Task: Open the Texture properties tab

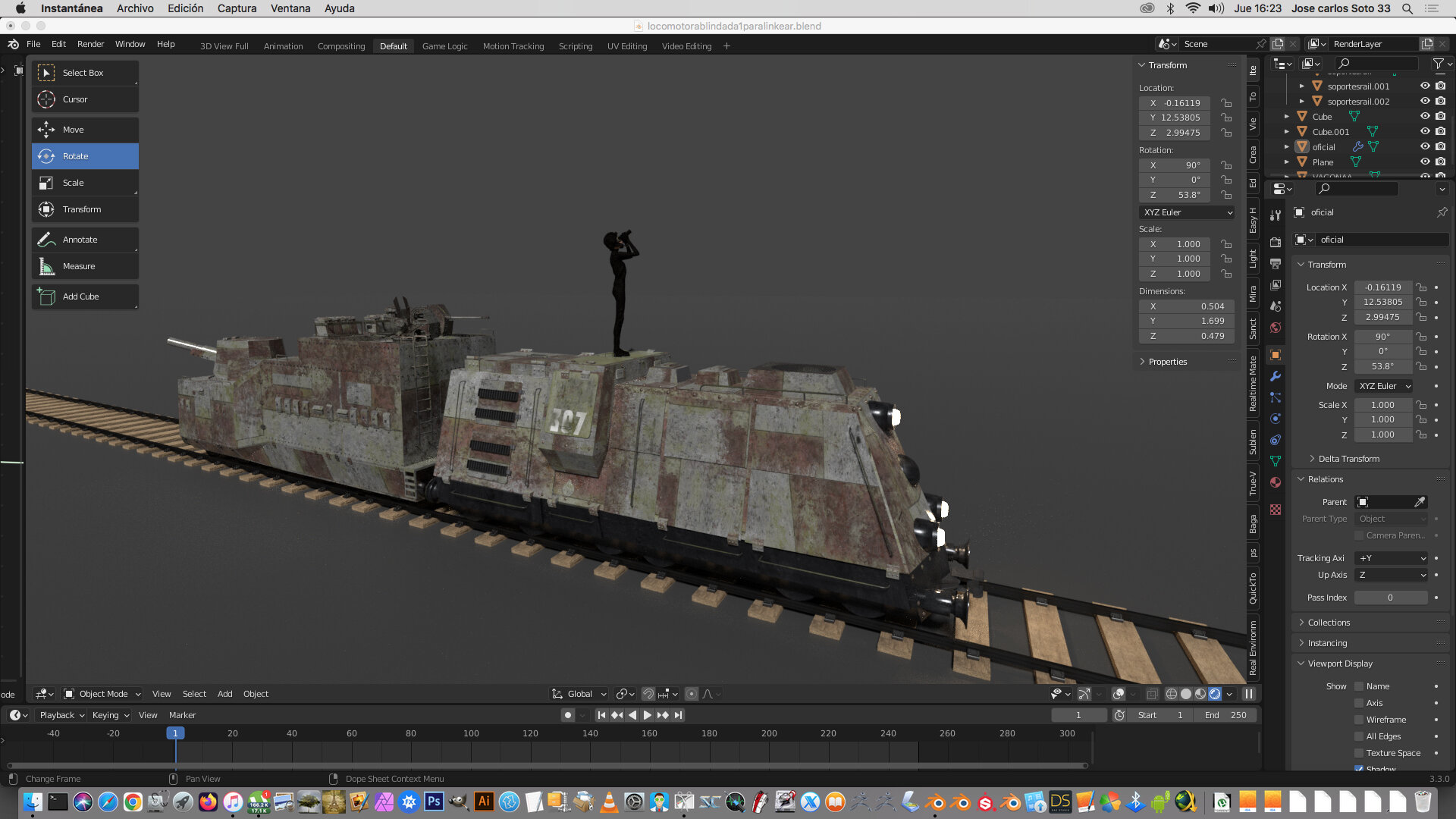Action: [1276, 510]
